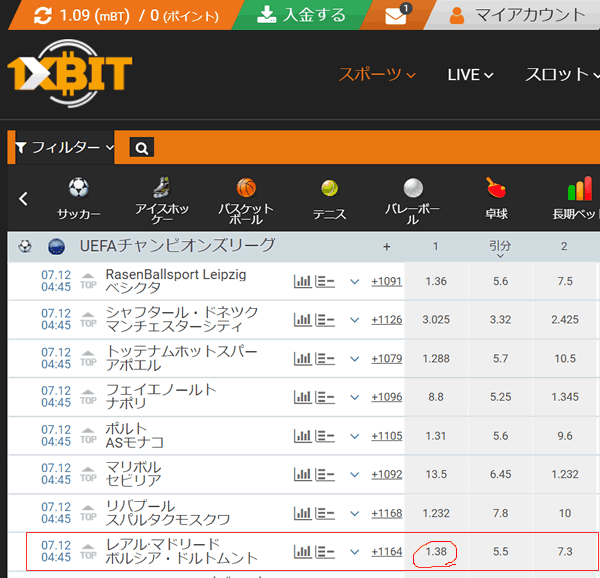Select the 卓球 table tennis icon

pyautogui.click(x=496, y=199)
